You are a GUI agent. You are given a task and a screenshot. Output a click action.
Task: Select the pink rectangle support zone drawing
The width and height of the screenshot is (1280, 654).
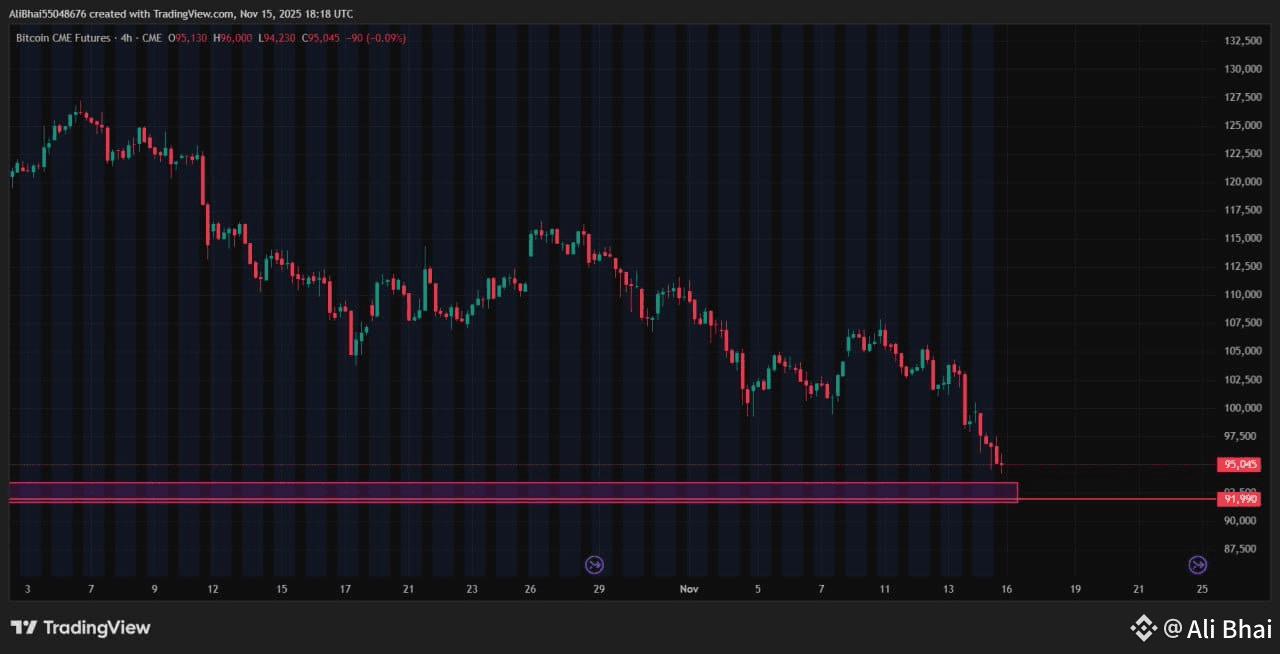513,492
